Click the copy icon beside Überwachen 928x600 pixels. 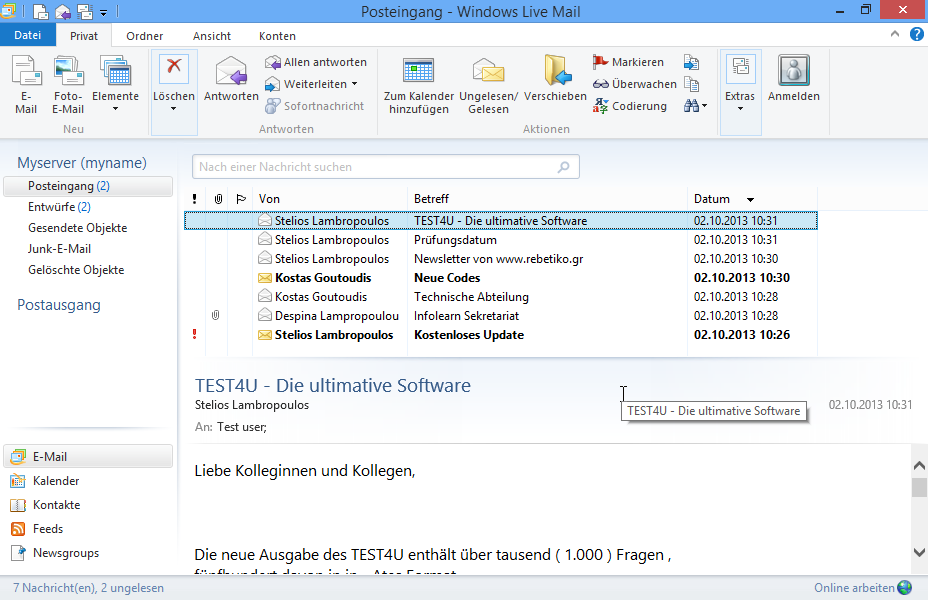coord(691,84)
